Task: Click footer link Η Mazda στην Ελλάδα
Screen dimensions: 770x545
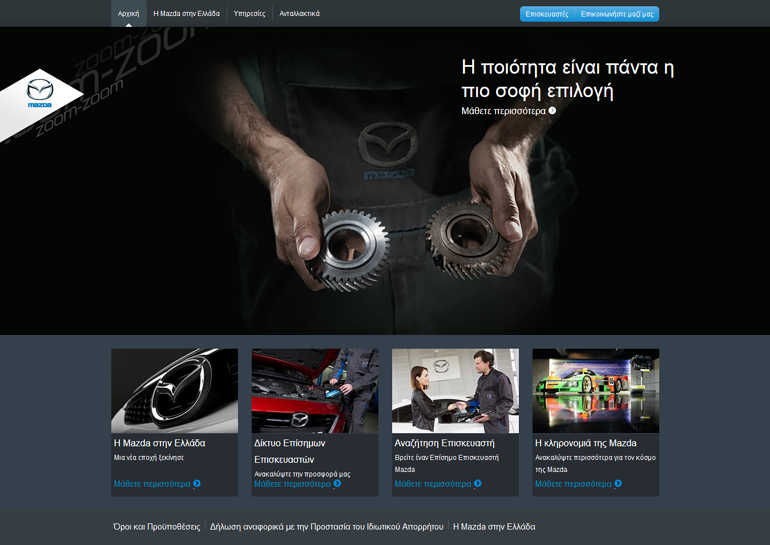Action: coord(494,527)
